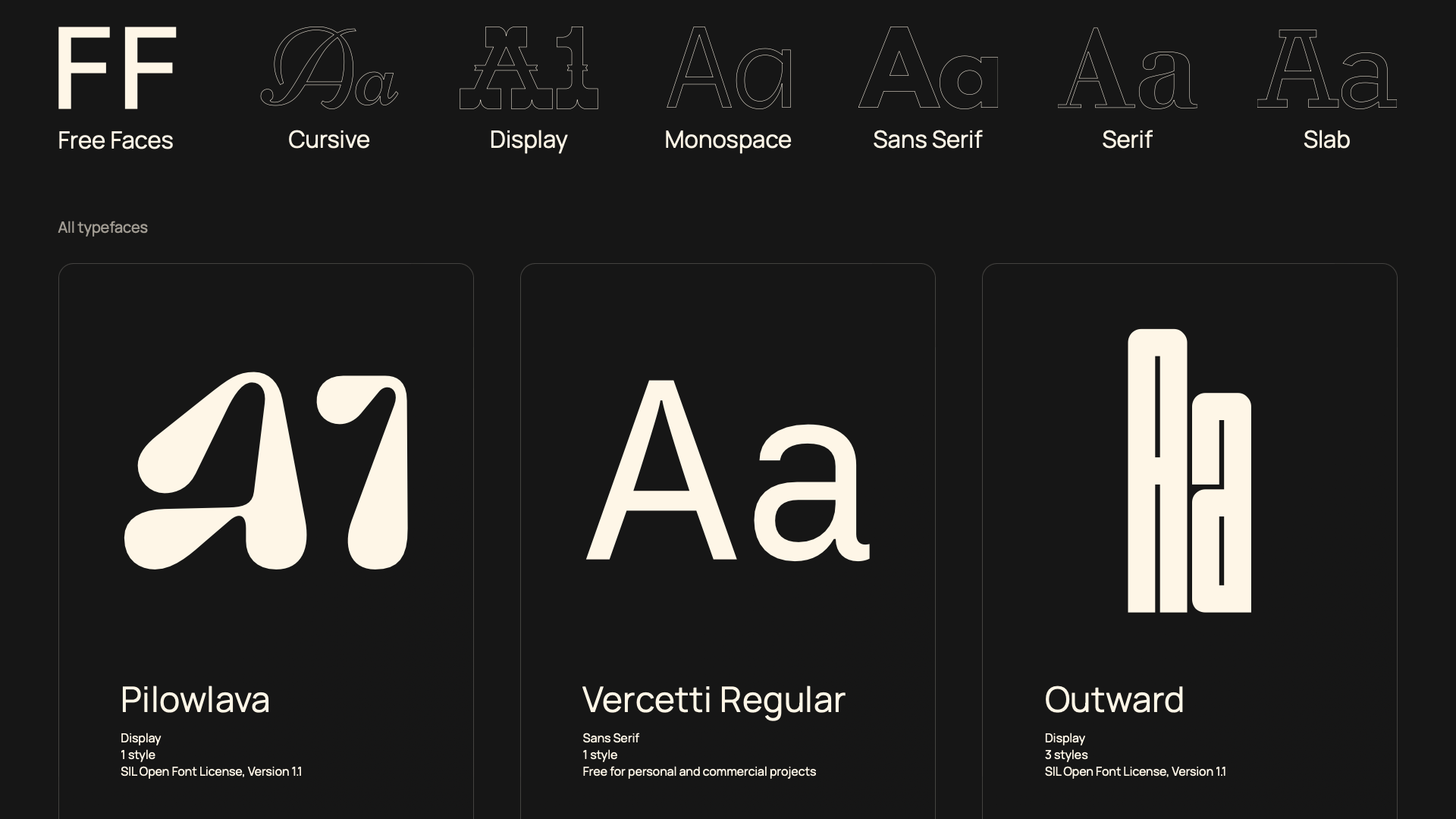The height and width of the screenshot is (819, 1456).
Task: Open the Cursive category
Action: (x=328, y=140)
